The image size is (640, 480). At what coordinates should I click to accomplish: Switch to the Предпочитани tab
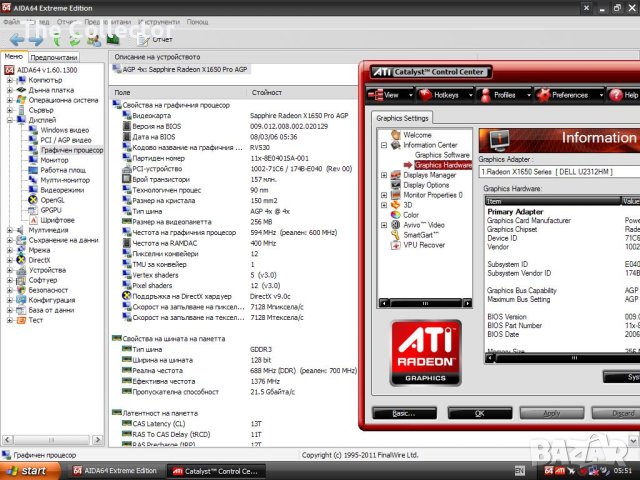tap(53, 58)
